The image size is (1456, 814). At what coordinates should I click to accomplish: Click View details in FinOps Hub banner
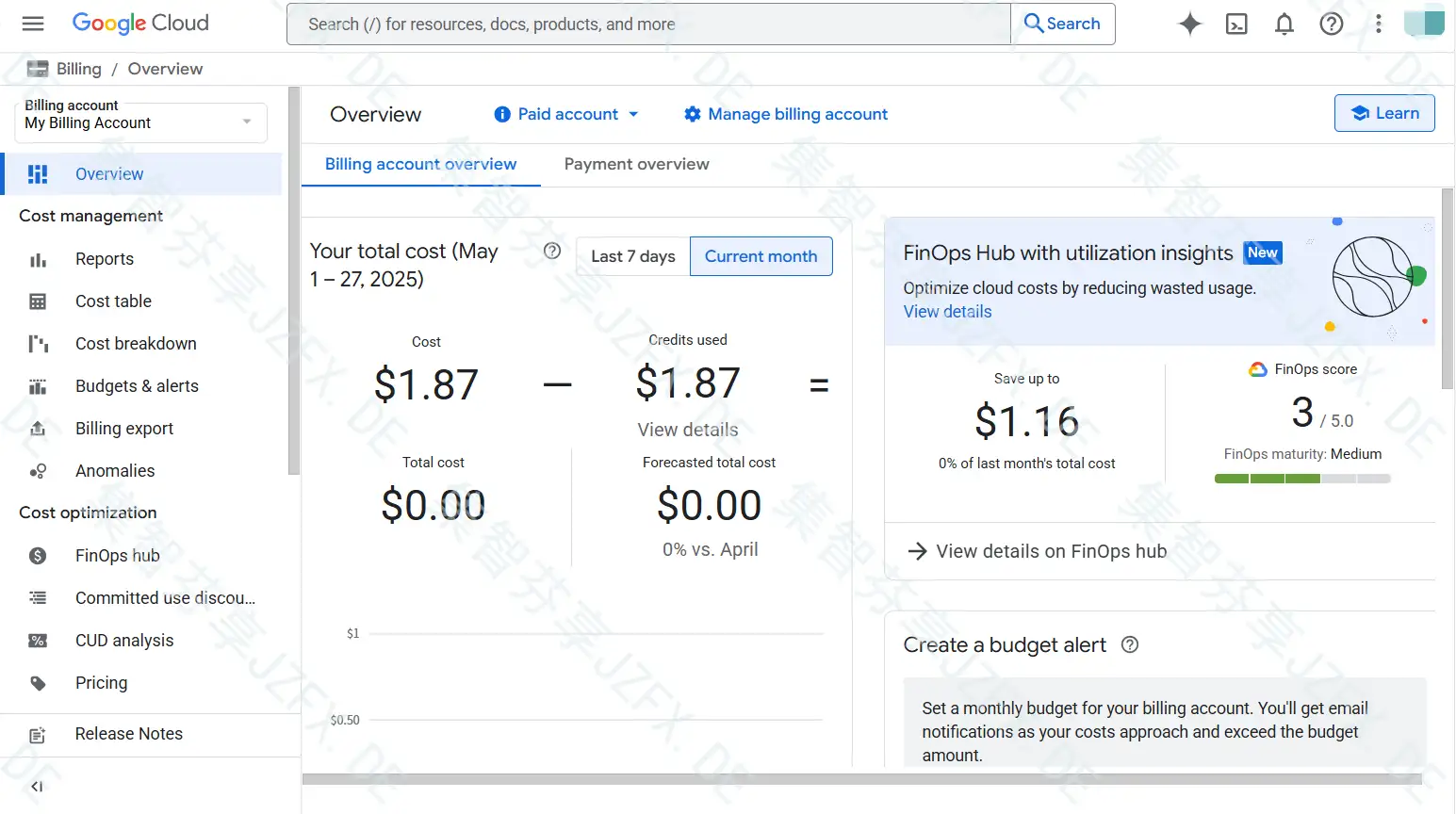[x=947, y=312]
